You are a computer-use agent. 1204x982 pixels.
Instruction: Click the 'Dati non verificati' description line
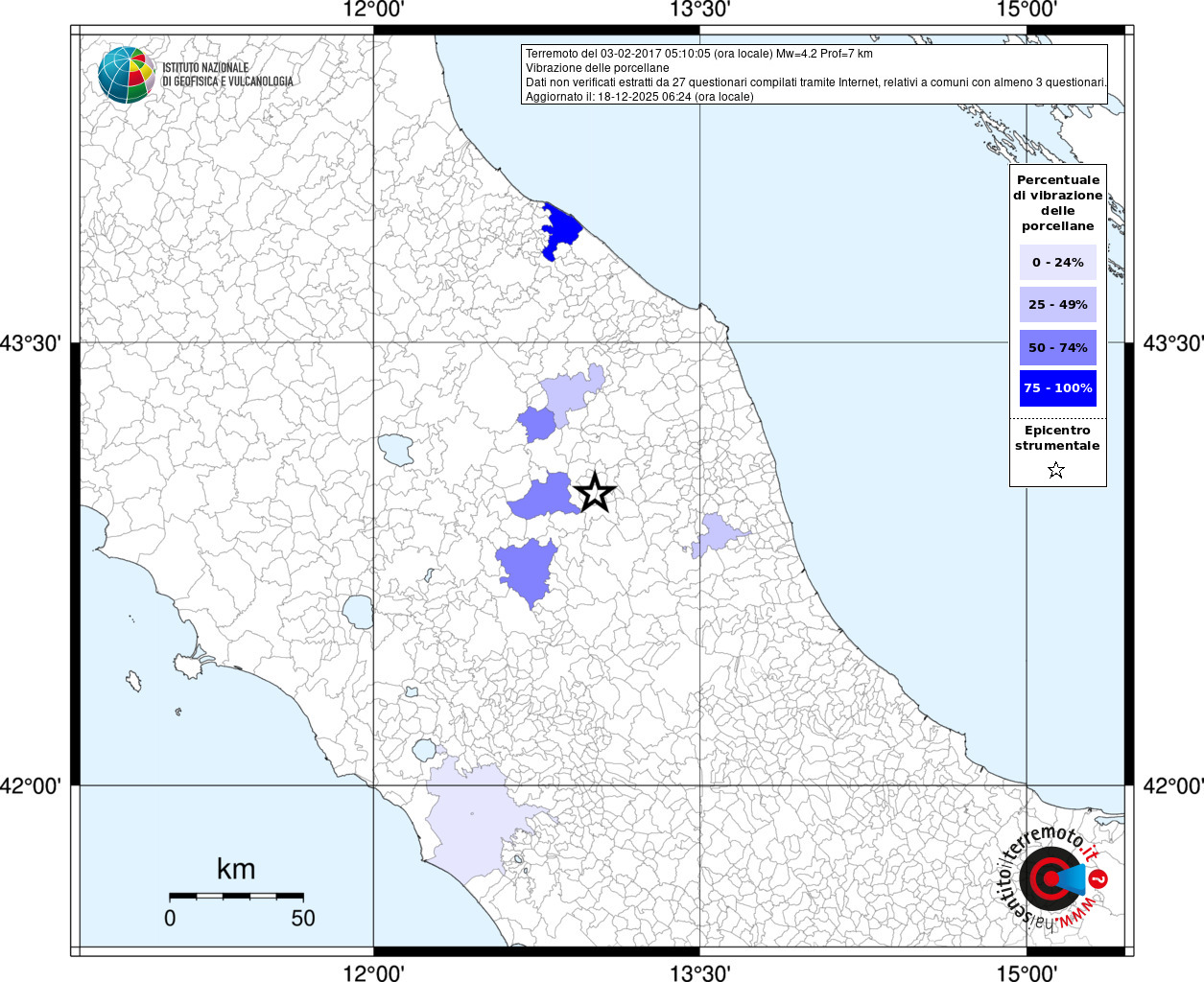(816, 82)
